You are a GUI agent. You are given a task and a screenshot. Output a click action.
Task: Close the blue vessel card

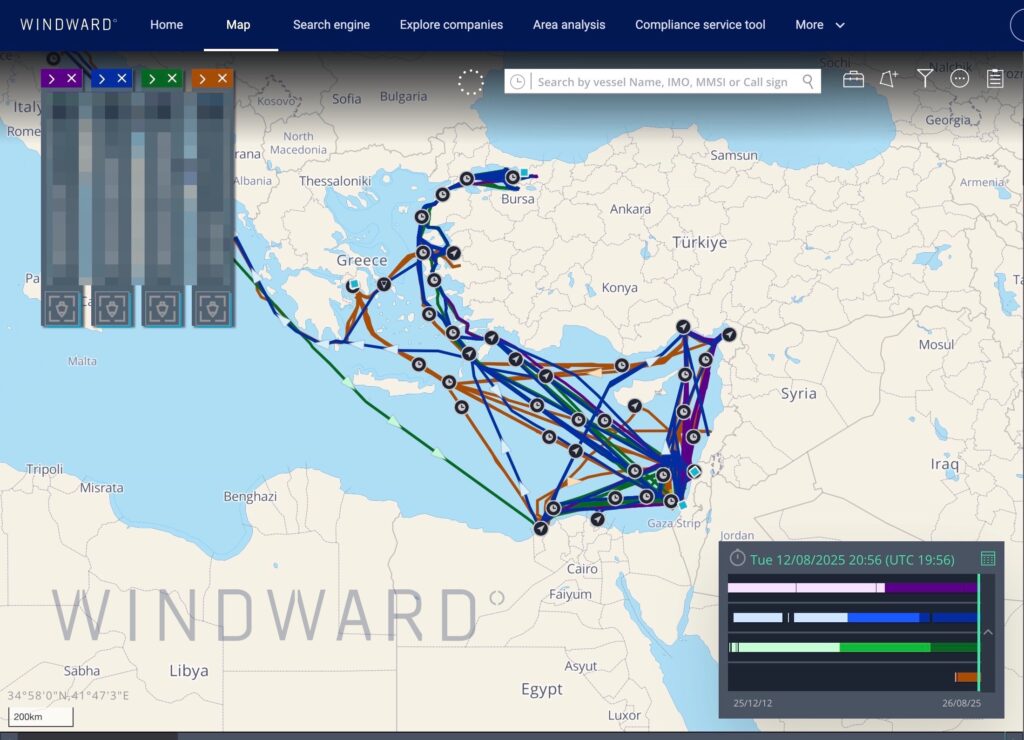[122, 78]
